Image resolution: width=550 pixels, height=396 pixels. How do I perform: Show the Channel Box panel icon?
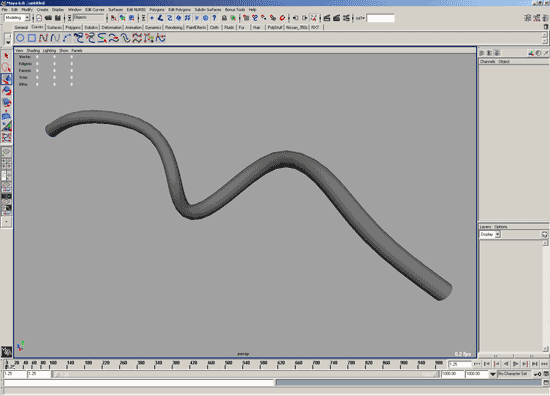[x=546, y=18]
